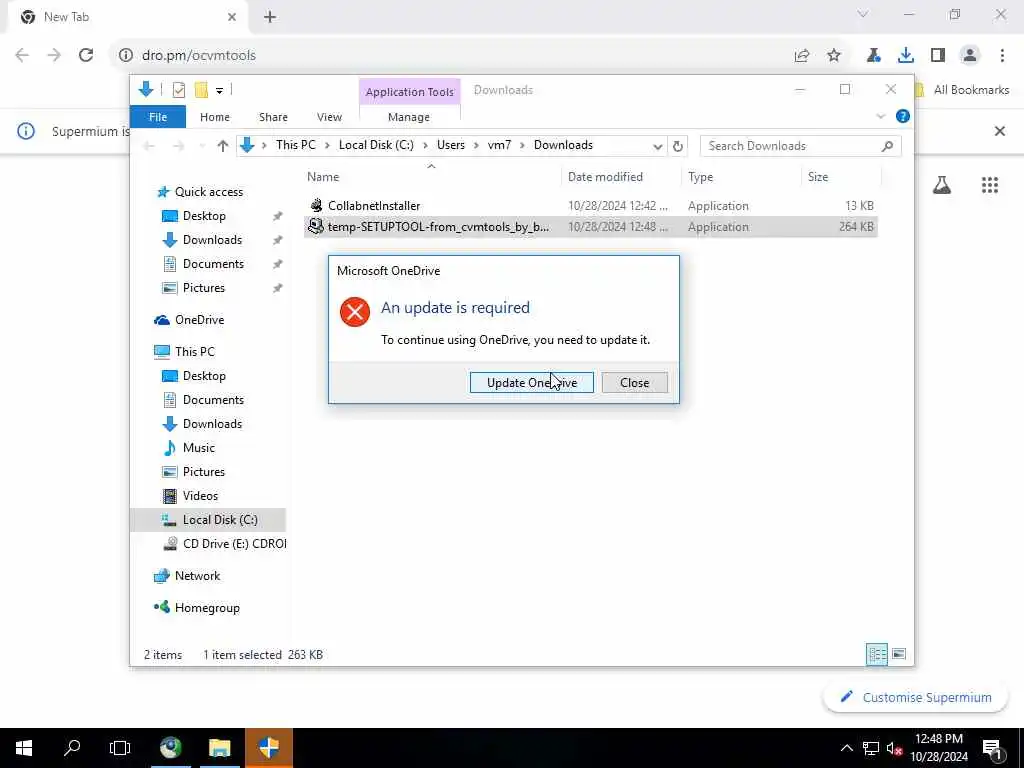The height and width of the screenshot is (768, 1024).
Task: Reload the browser page
Action: click(x=86, y=56)
